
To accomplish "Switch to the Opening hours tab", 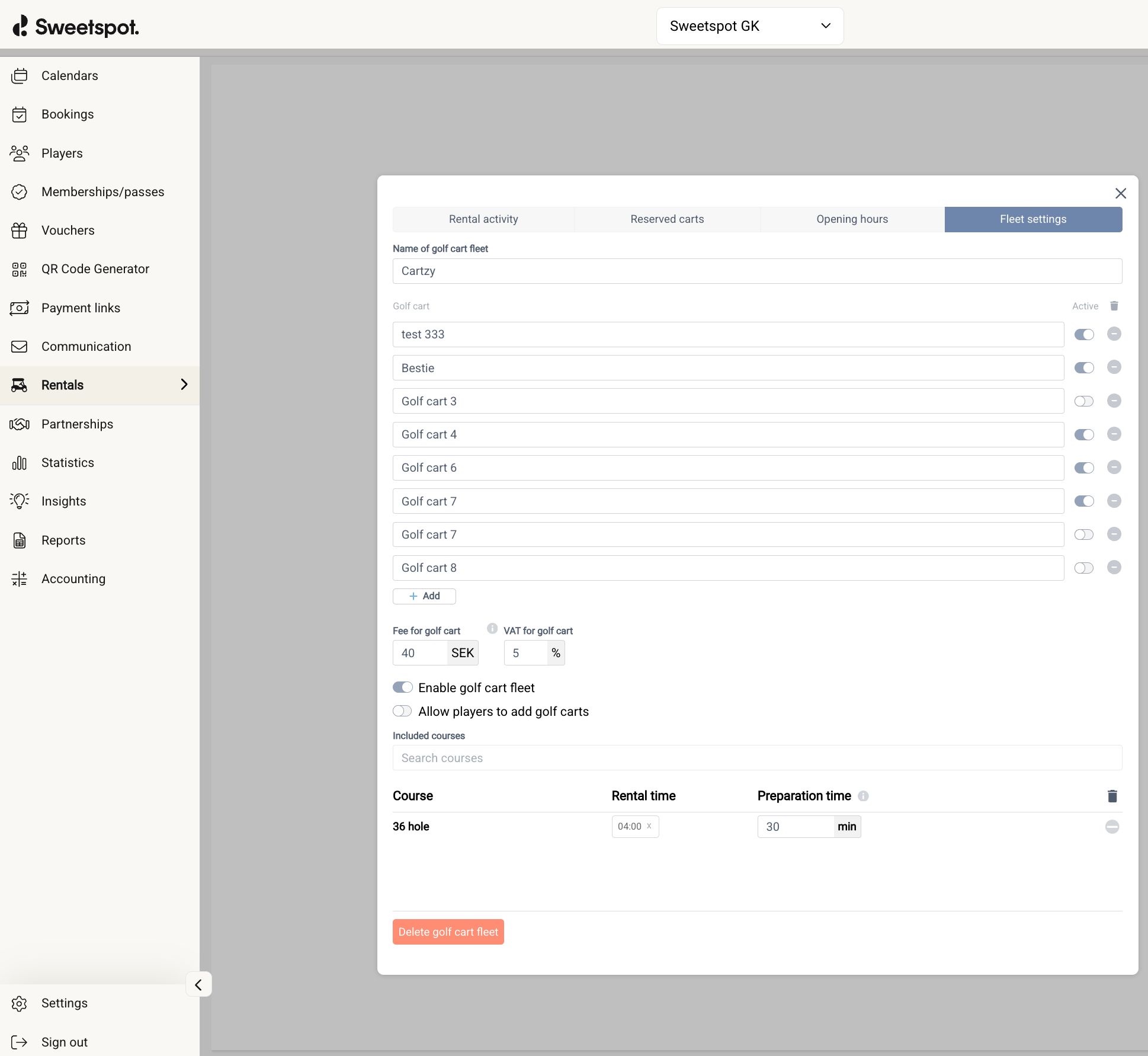I will pyautogui.click(x=852, y=219).
